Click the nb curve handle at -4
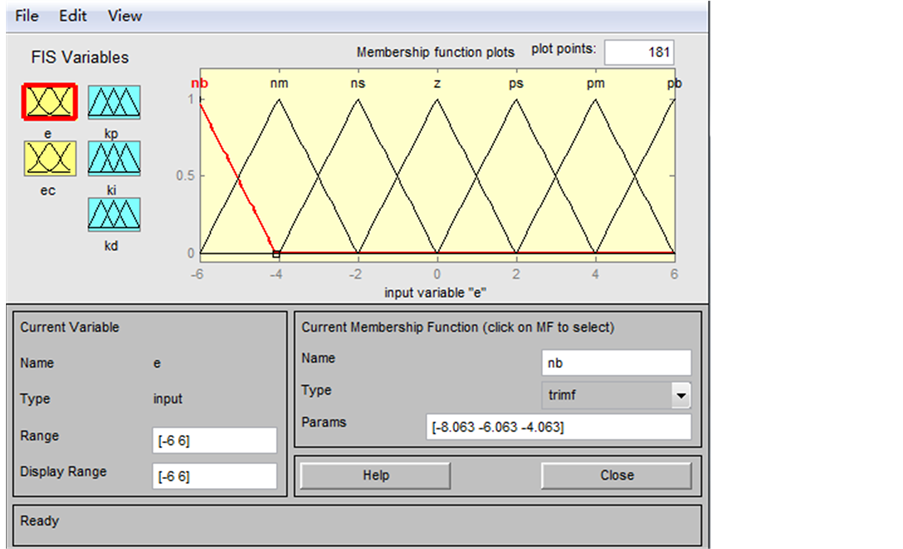The width and height of the screenshot is (903, 549). (x=277, y=254)
